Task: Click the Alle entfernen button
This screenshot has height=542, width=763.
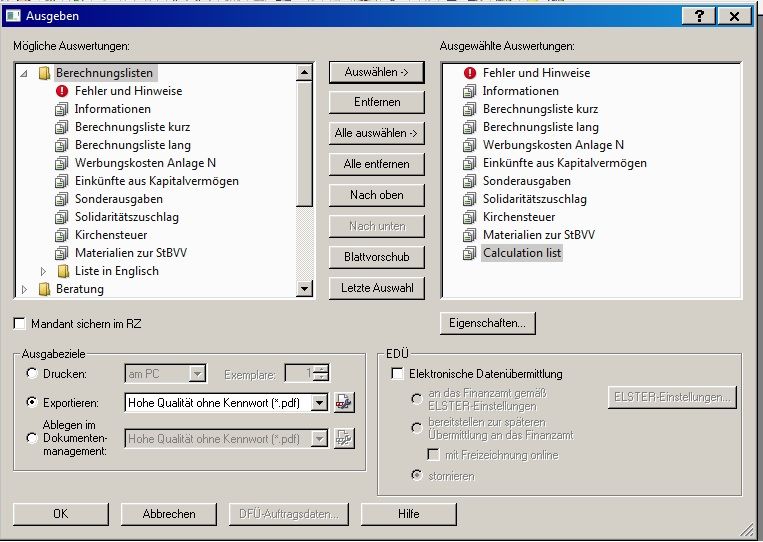Action: click(x=377, y=164)
